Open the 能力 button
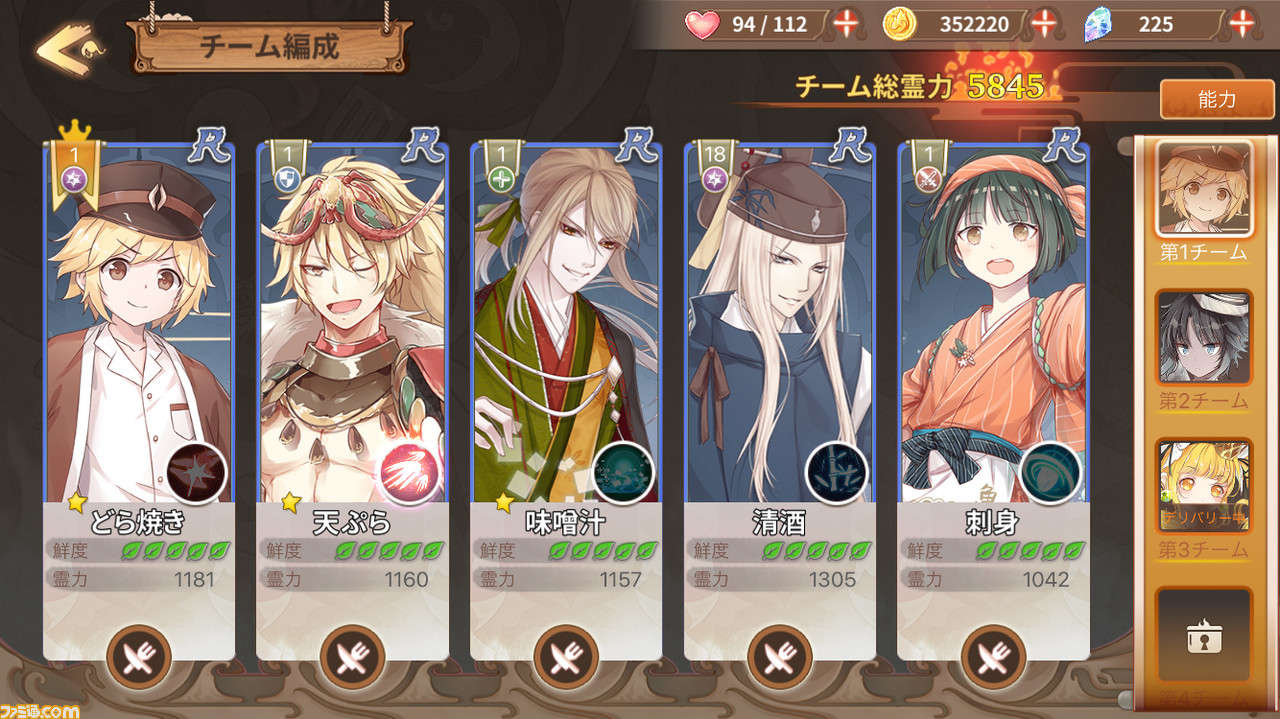This screenshot has height=719, width=1280. coord(1216,100)
